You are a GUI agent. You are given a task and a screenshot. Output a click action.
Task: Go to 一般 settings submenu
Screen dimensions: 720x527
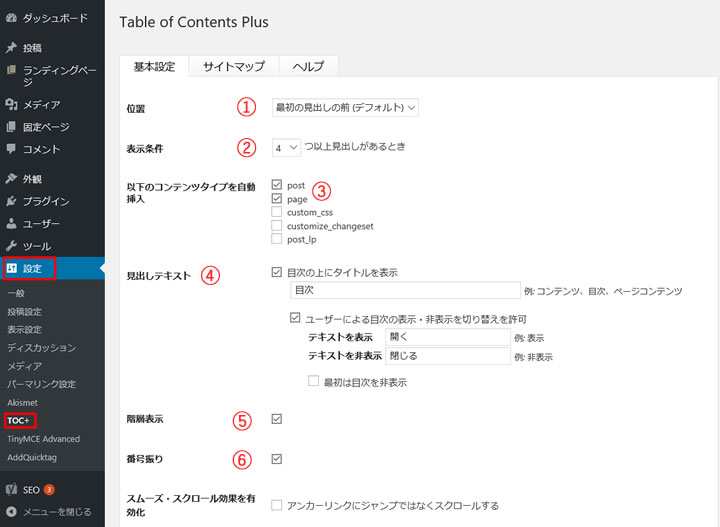pos(16,293)
